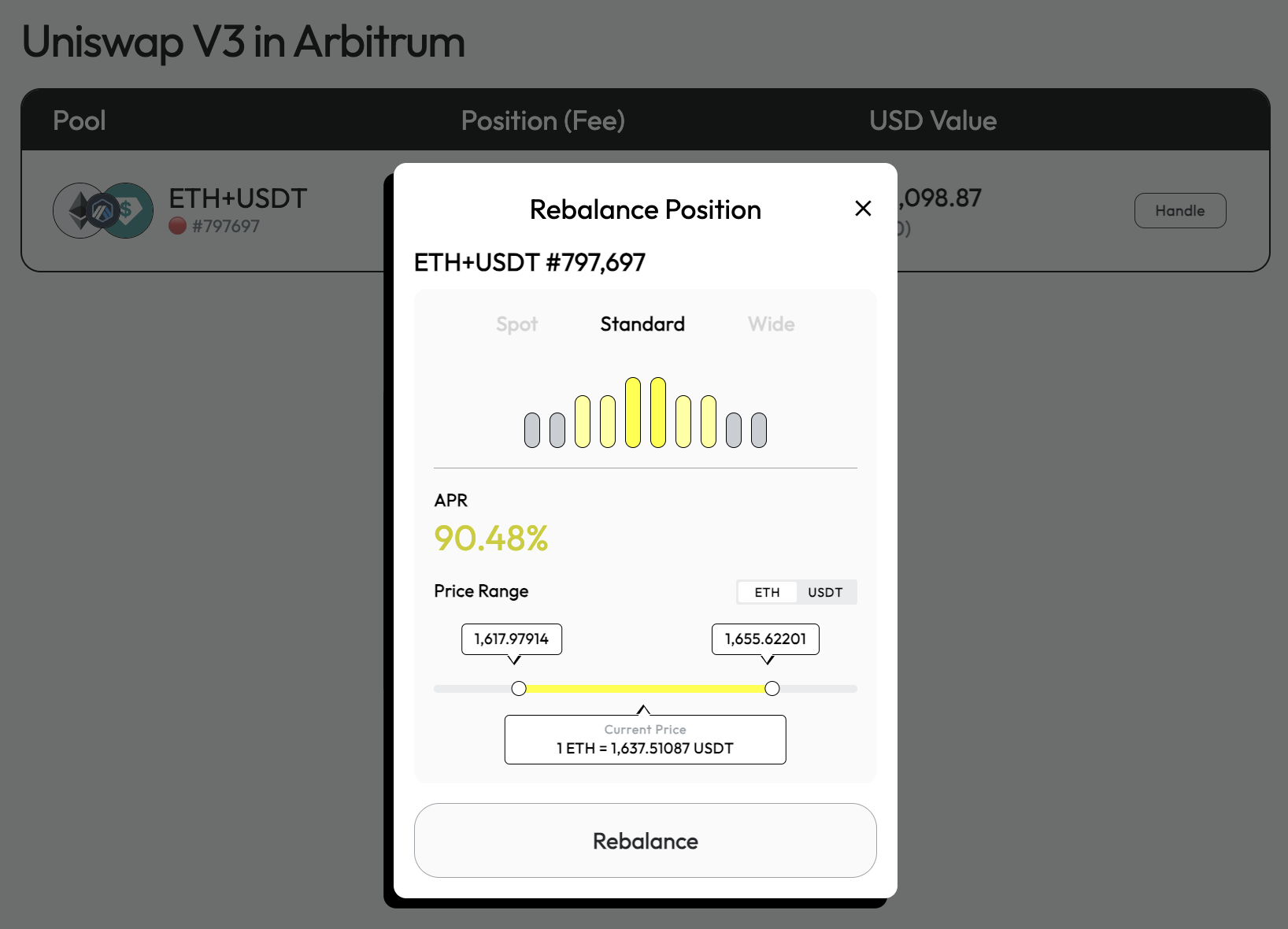This screenshot has width=1288, height=929.
Task: Choose the Wide range preset
Action: [x=772, y=324]
